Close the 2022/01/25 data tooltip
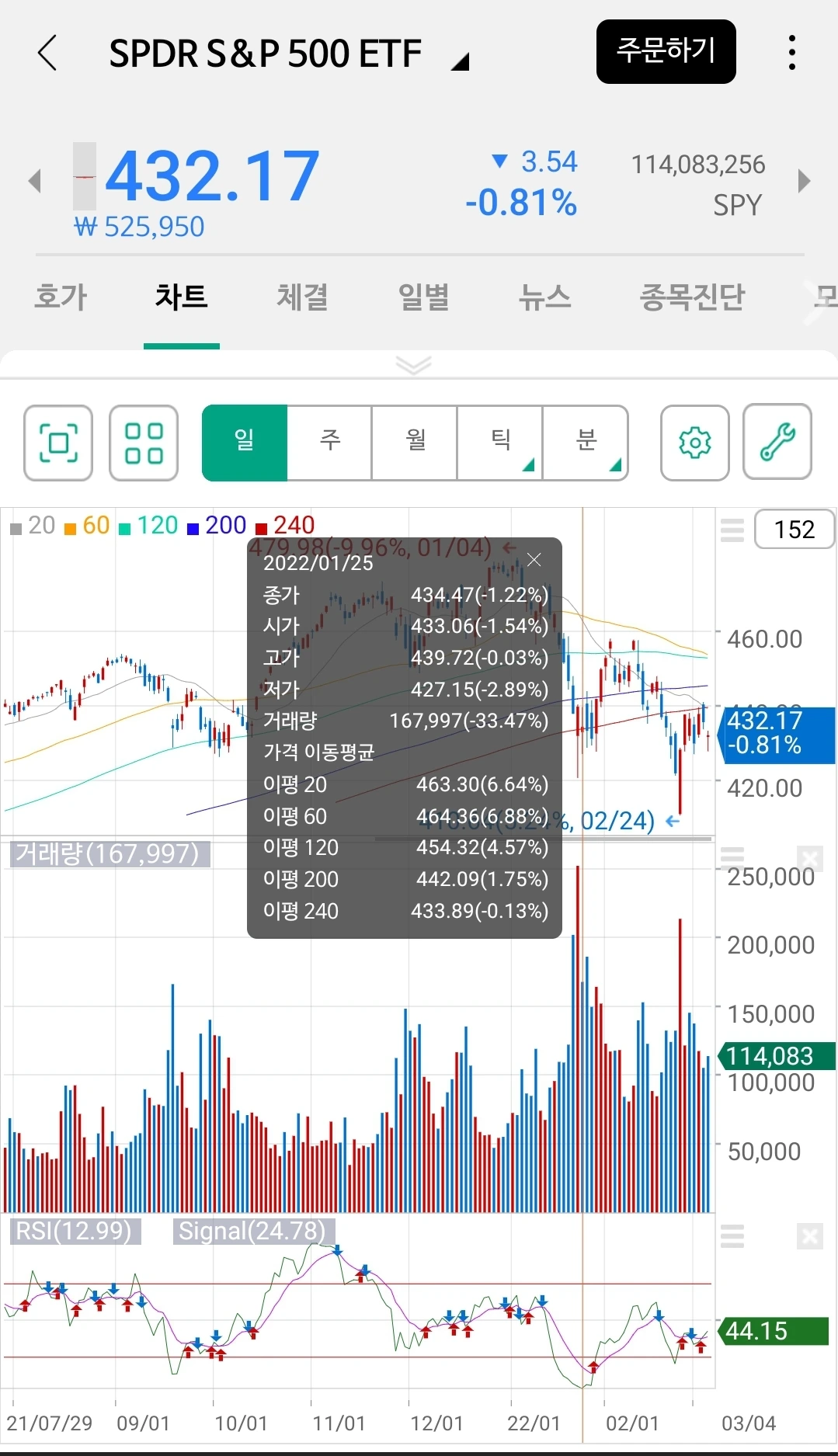 pyautogui.click(x=534, y=559)
